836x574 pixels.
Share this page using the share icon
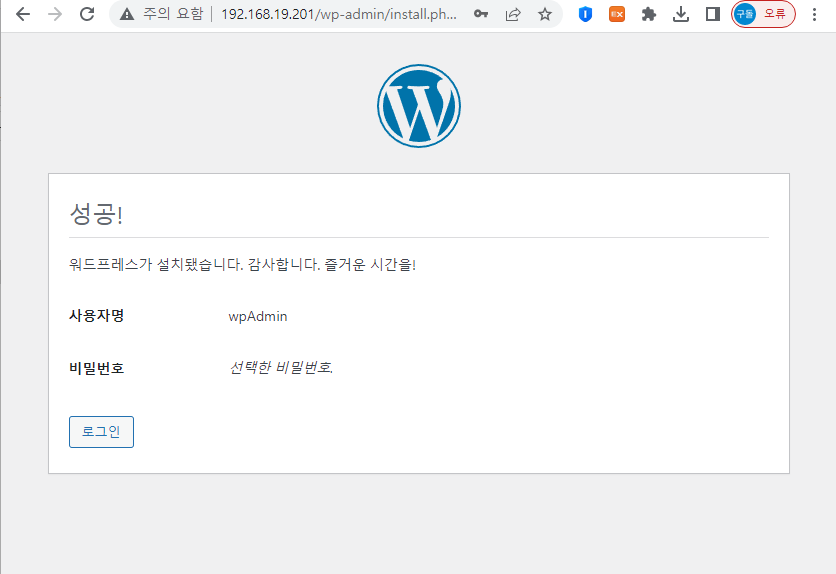[x=513, y=14]
